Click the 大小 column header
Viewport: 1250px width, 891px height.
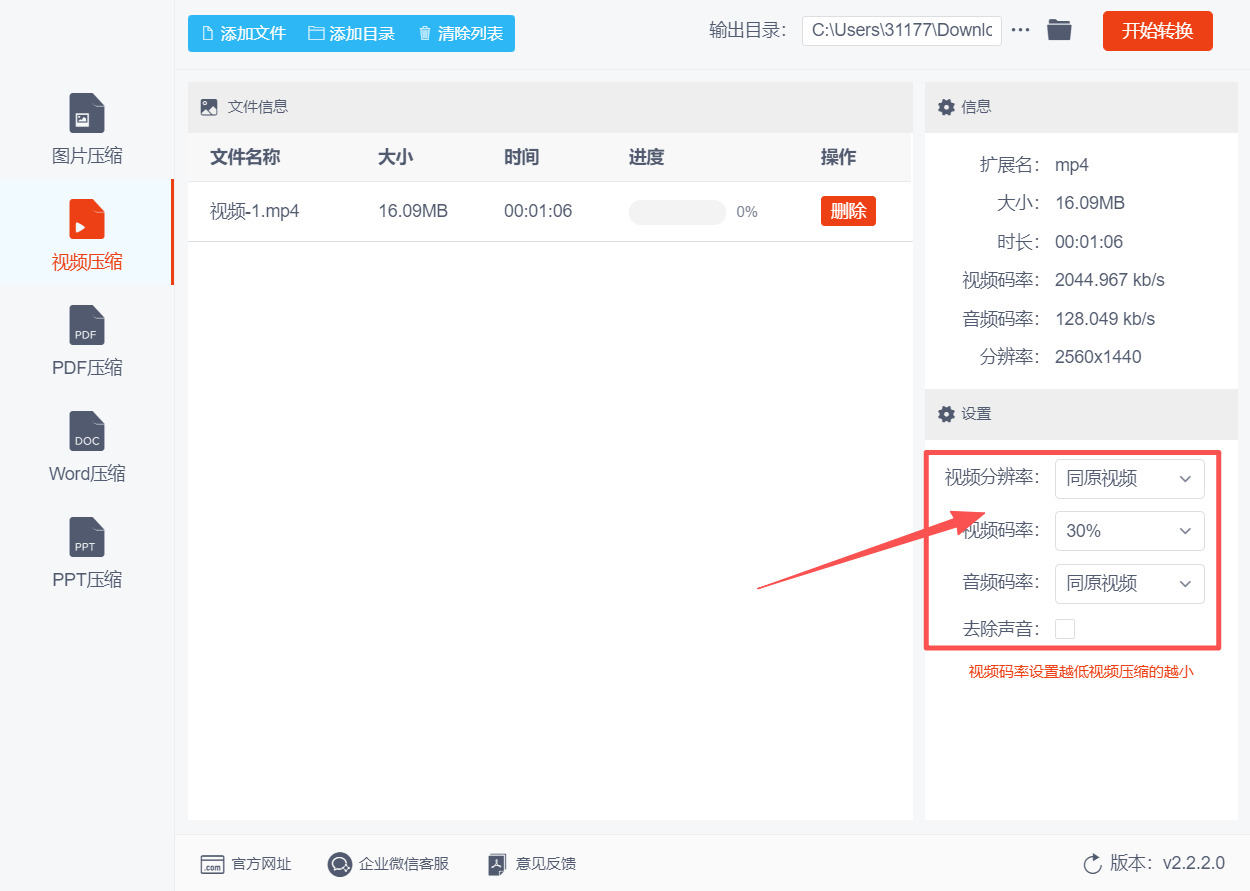pyautogui.click(x=395, y=157)
